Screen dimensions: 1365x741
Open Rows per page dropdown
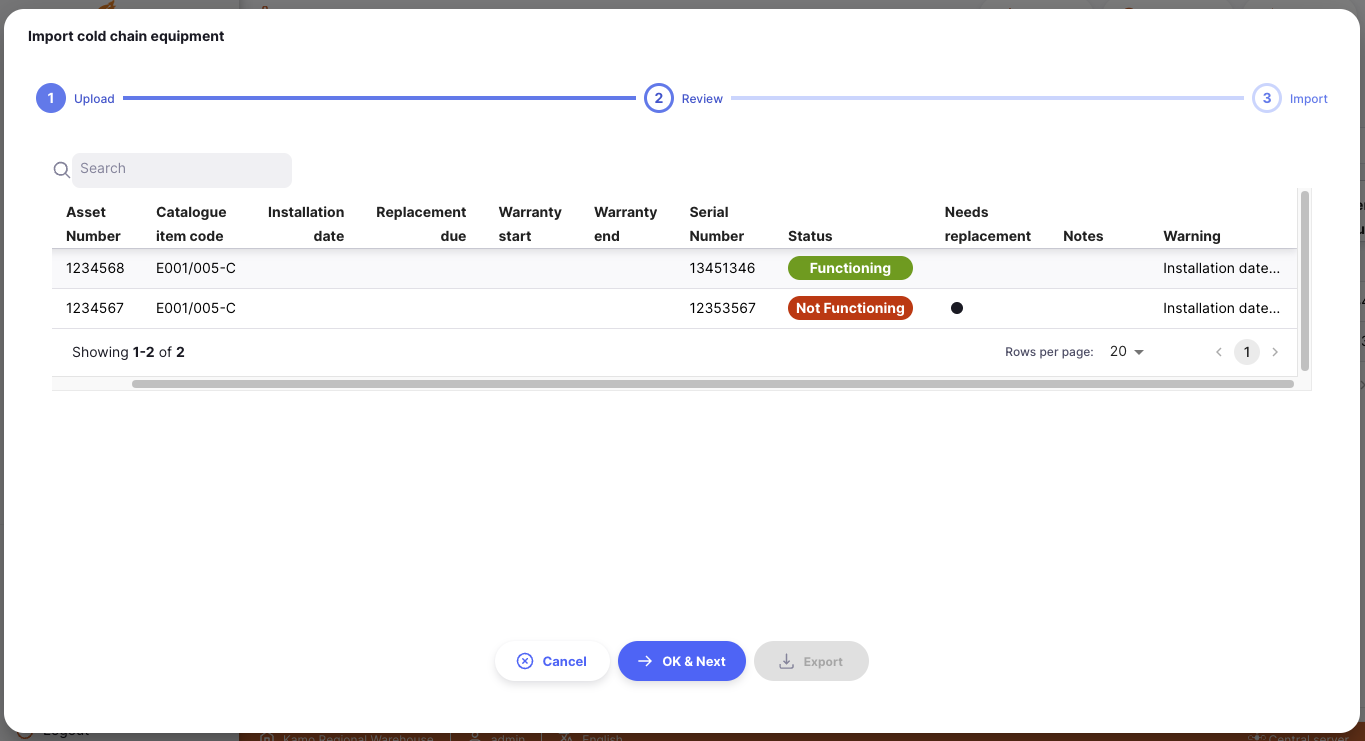point(1127,352)
